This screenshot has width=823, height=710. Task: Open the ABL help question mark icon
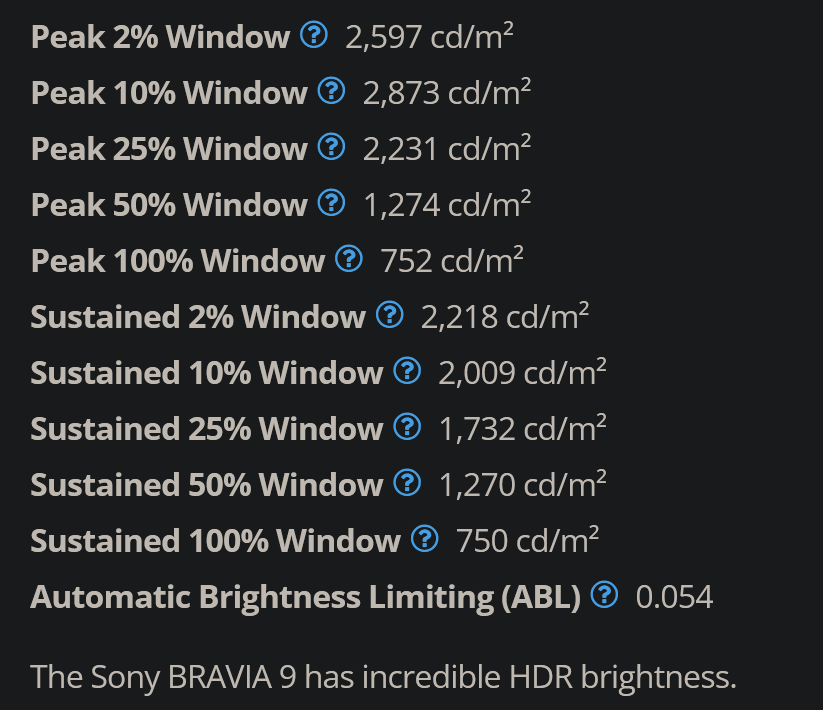point(603,594)
